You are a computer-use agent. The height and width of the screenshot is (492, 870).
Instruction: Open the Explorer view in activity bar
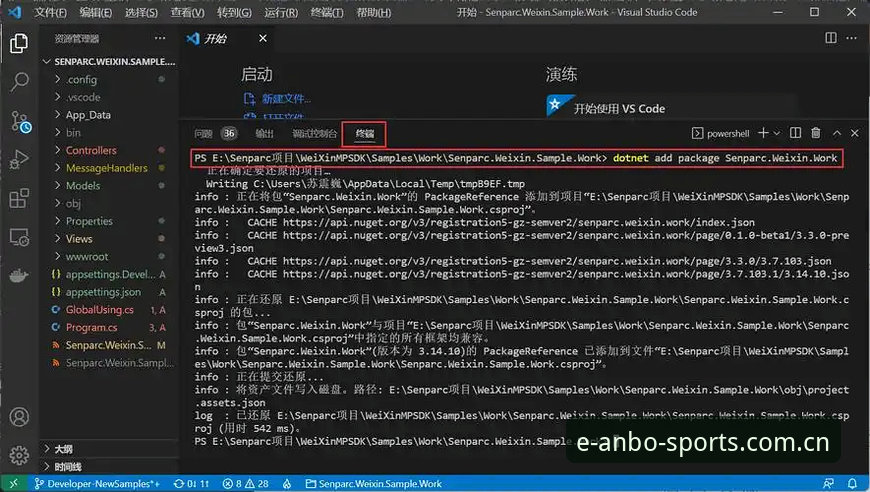click(19, 43)
